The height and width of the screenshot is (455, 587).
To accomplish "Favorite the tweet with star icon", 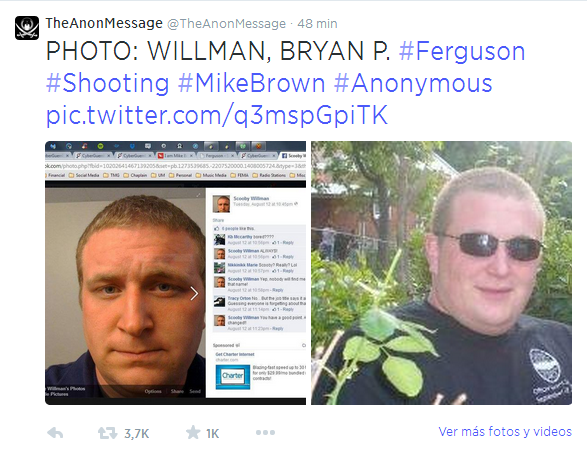I will pyautogui.click(x=193, y=433).
